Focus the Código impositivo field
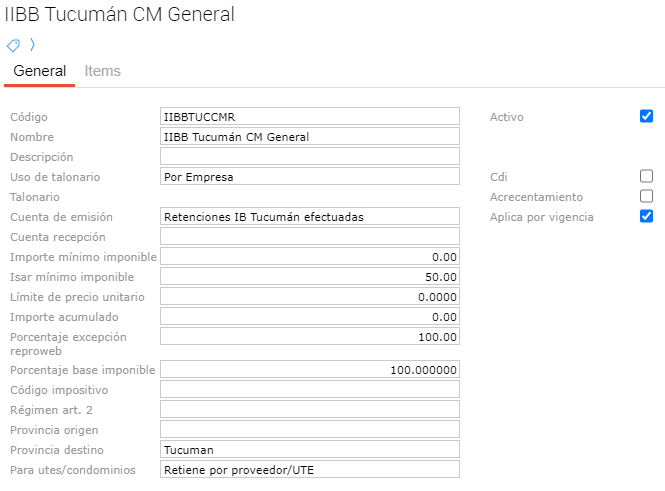Screen dimensions: 665x491 (x=309, y=389)
